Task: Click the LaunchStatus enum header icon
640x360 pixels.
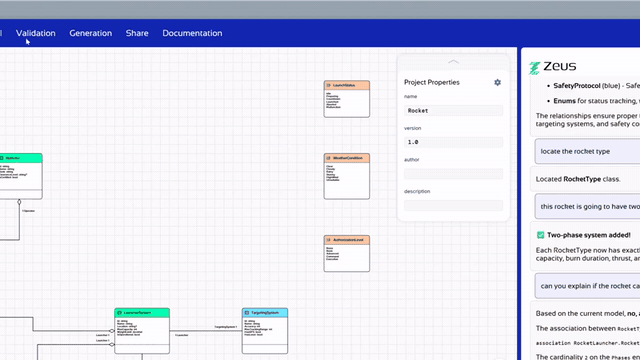Action: point(328,85)
